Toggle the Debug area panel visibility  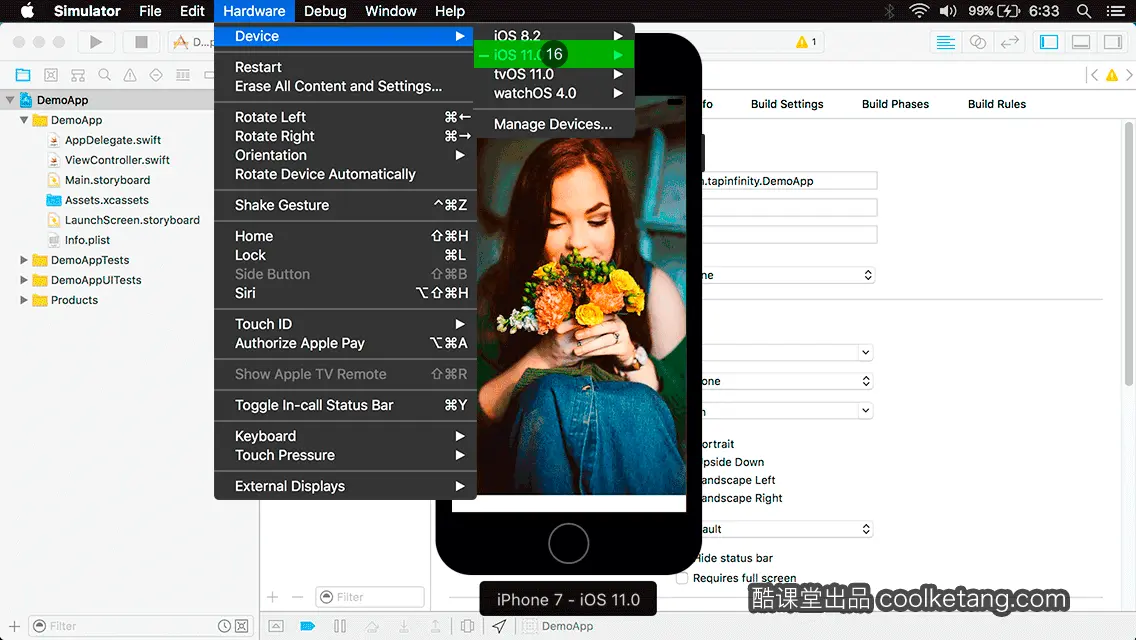pyautogui.click(x=1081, y=42)
